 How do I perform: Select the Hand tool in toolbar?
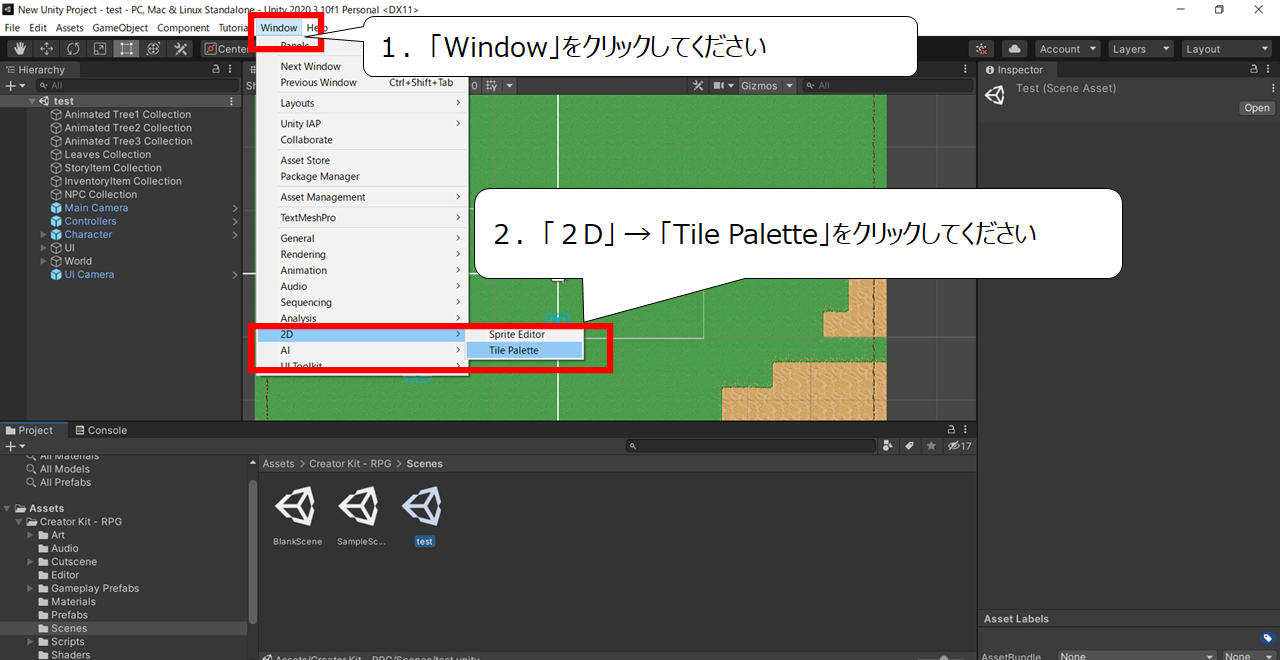coord(19,49)
